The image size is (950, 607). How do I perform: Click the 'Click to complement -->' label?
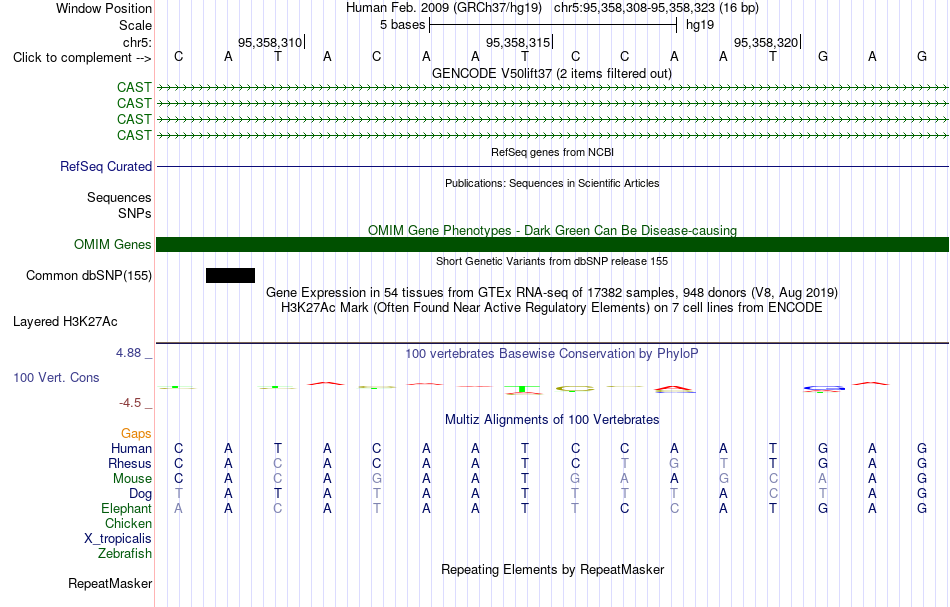(x=82, y=58)
